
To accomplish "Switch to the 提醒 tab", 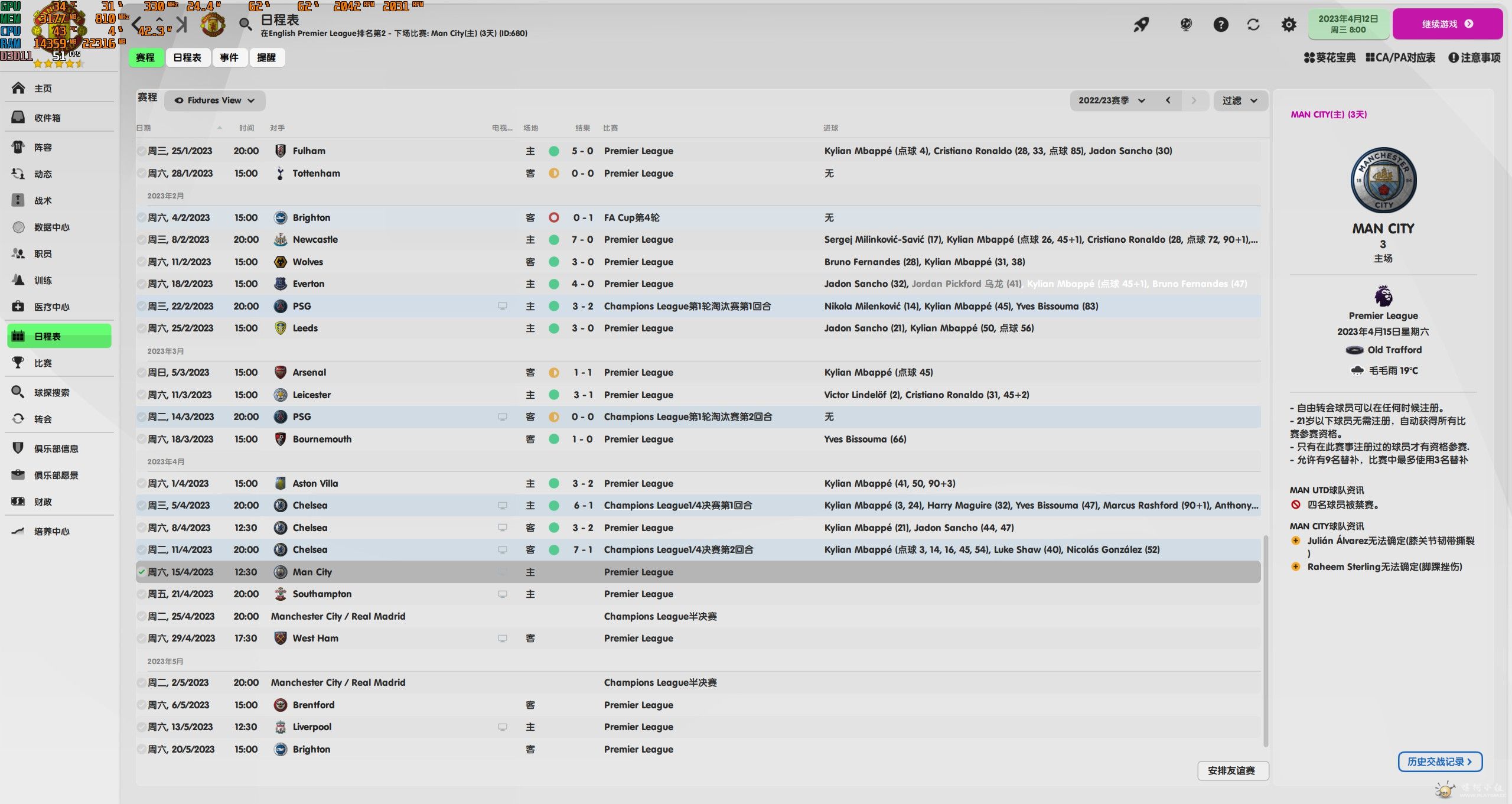I will point(266,57).
